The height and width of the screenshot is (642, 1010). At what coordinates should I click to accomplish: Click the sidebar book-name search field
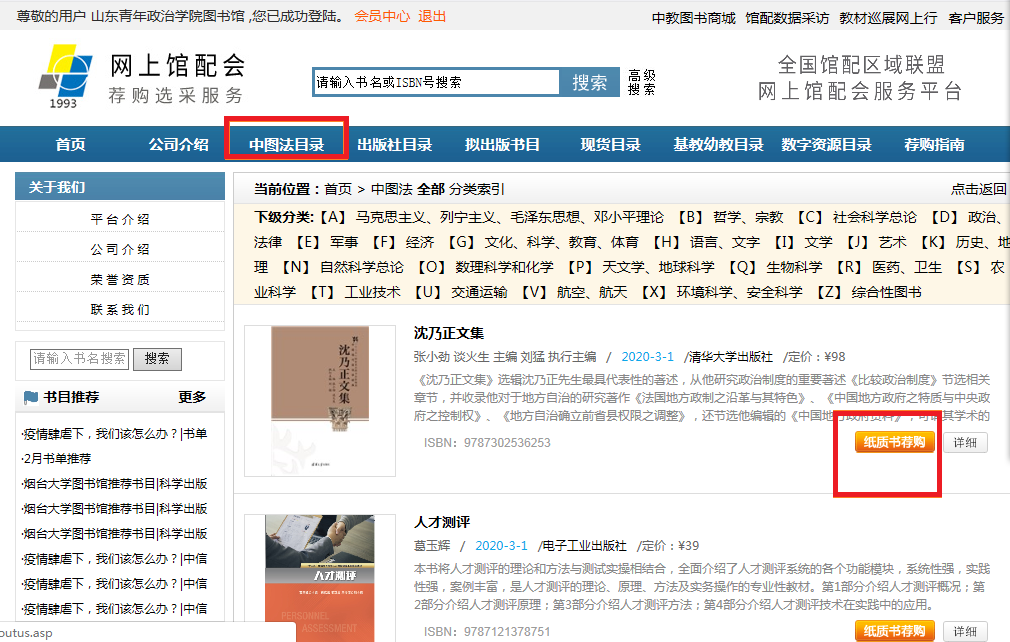point(80,358)
